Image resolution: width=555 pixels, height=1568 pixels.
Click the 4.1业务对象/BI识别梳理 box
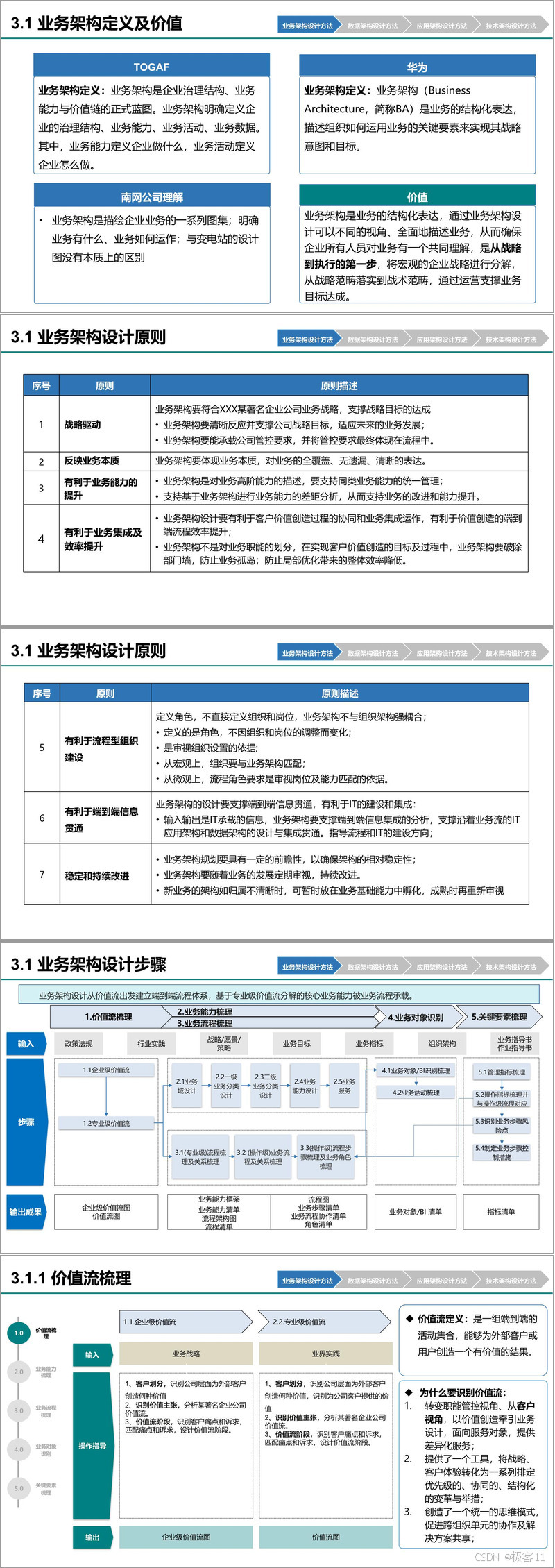[x=416, y=1070]
